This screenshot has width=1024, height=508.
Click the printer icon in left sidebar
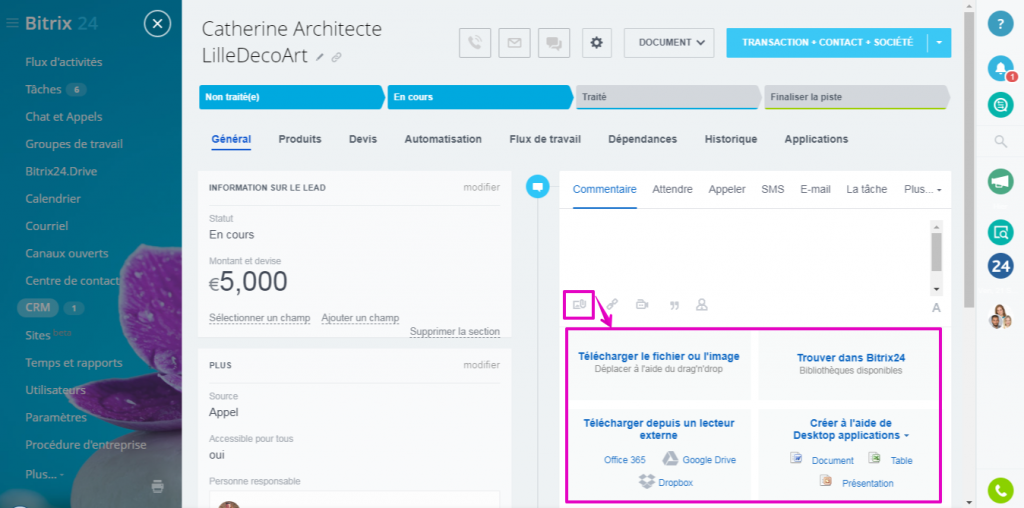tap(157, 486)
